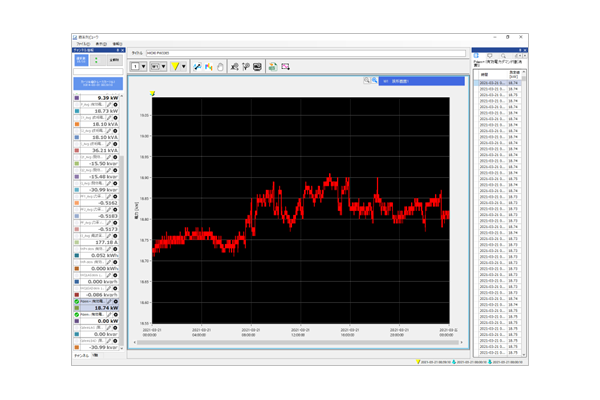Enable the PF_Avg channel checkbox
The image size is (600, 400).
coord(77,223)
